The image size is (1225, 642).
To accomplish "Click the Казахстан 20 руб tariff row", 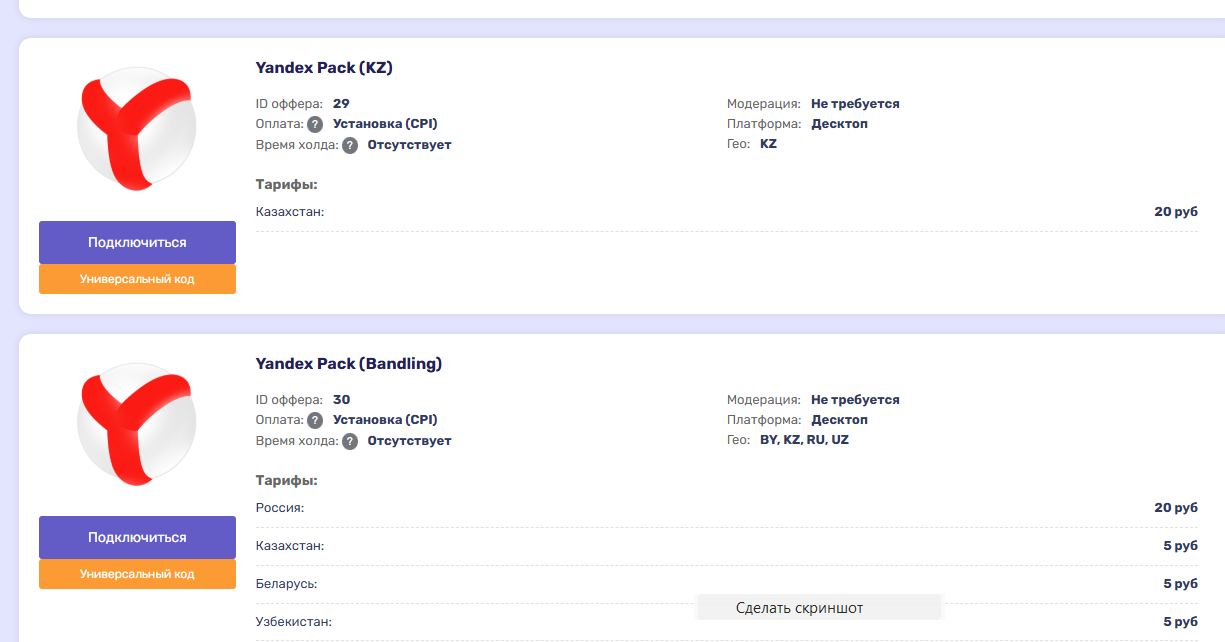I will pyautogui.click(x=726, y=212).
